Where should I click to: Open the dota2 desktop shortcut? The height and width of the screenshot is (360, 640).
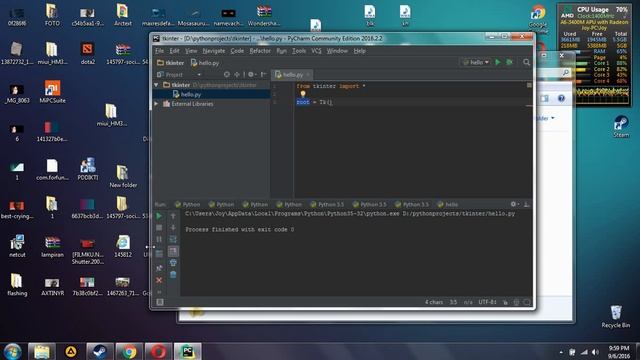[87, 53]
